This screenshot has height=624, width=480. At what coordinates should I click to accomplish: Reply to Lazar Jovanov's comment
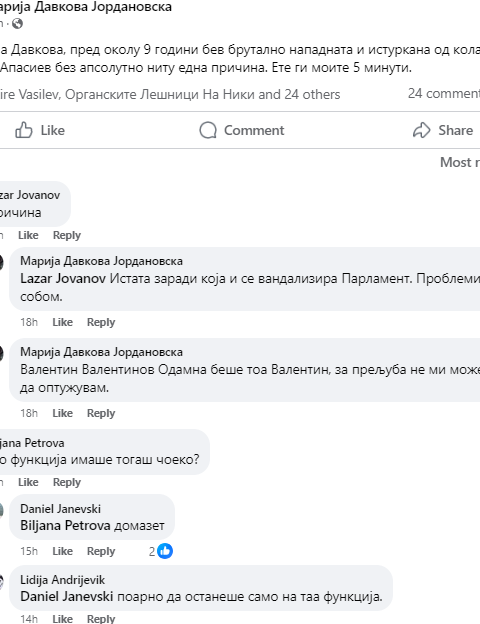(x=67, y=235)
